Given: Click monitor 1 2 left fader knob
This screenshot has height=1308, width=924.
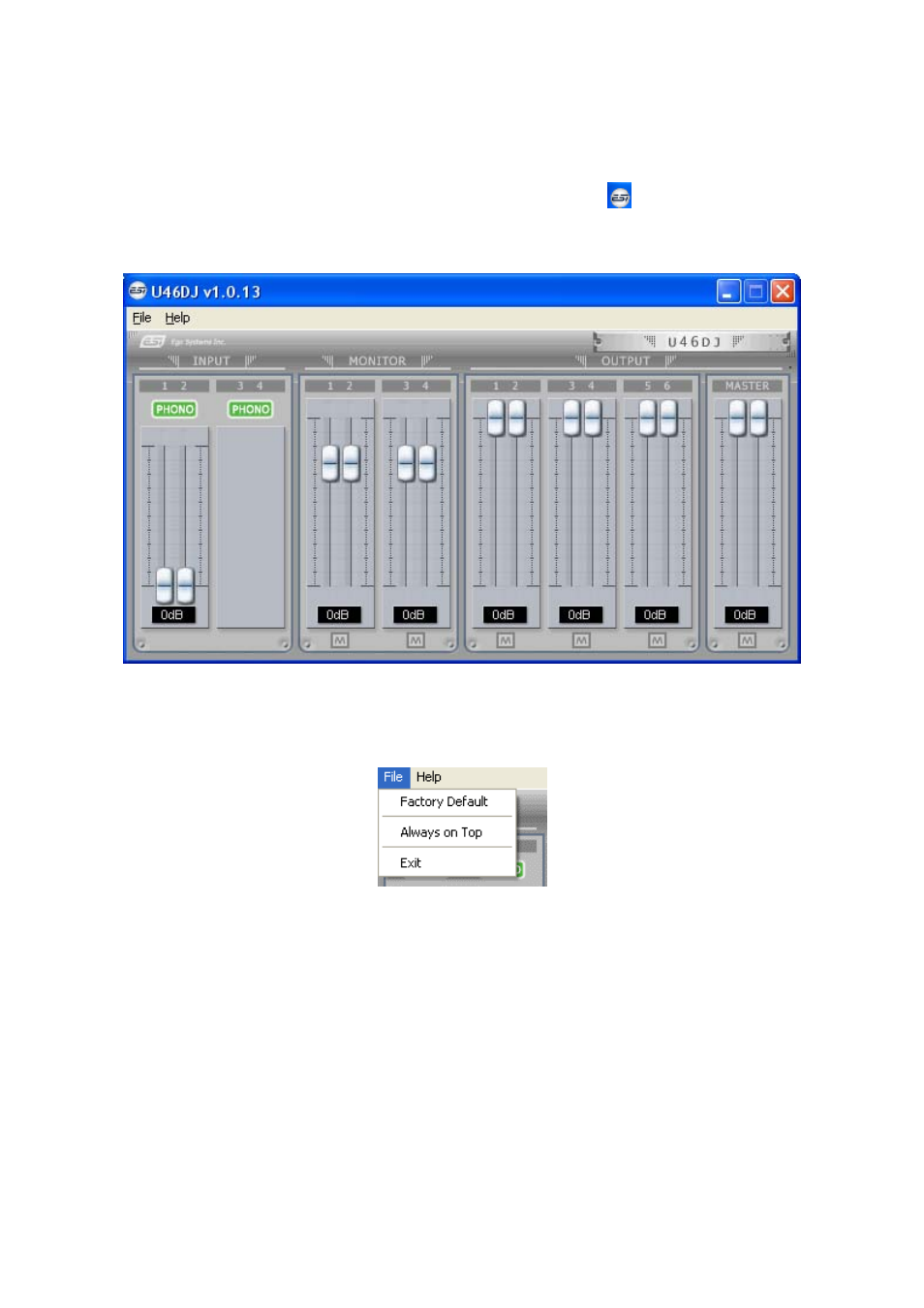Looking at the screenshot, I should [x=330, y=463].
